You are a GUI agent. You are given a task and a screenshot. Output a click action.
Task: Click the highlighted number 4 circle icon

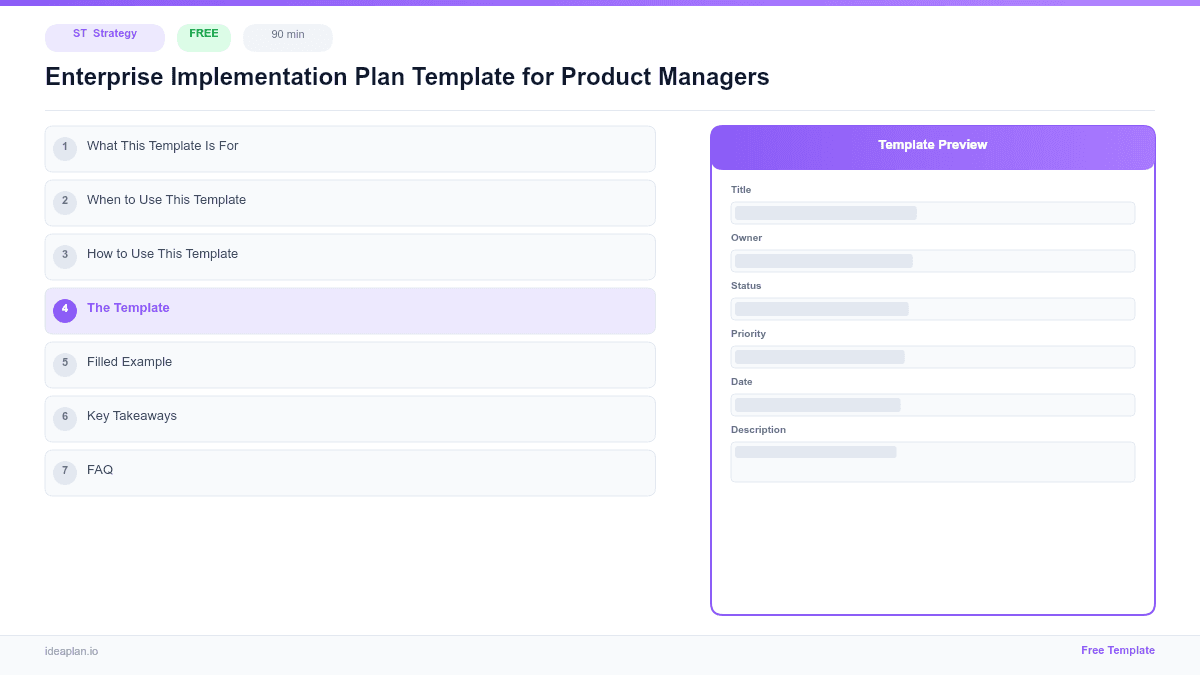click(65, 310)
